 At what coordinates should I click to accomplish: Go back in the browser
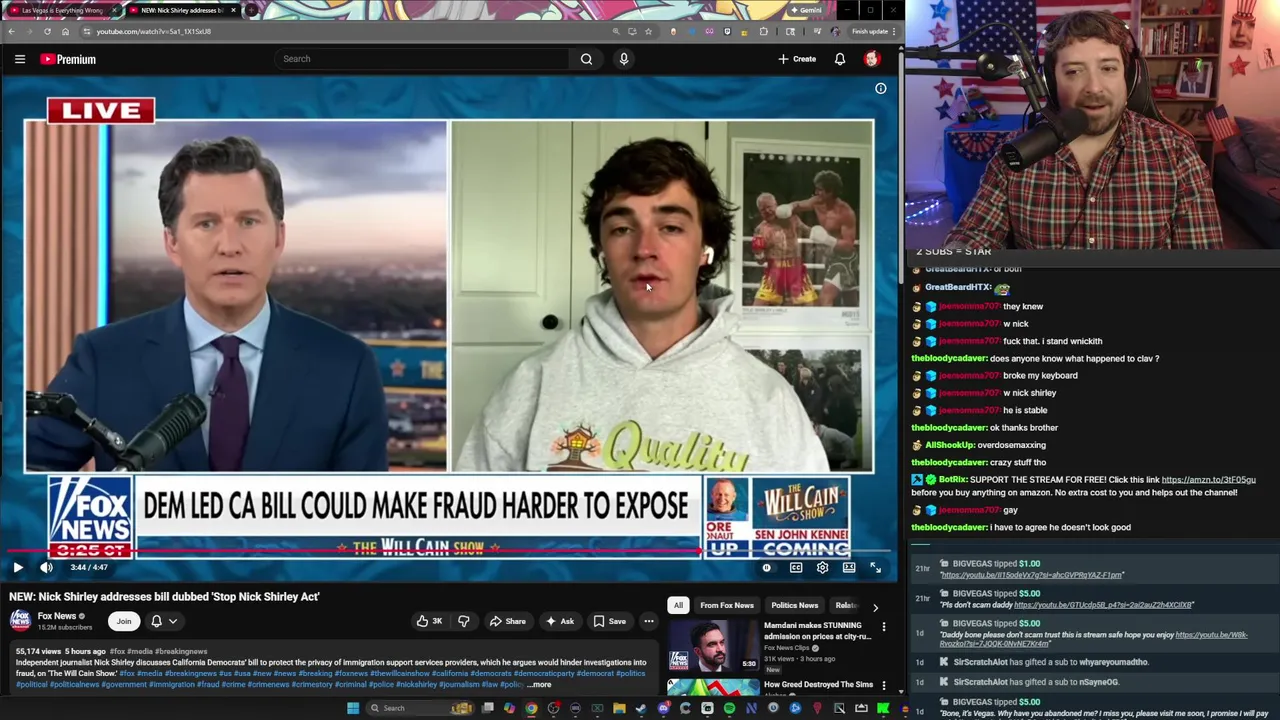pos(11,31)
